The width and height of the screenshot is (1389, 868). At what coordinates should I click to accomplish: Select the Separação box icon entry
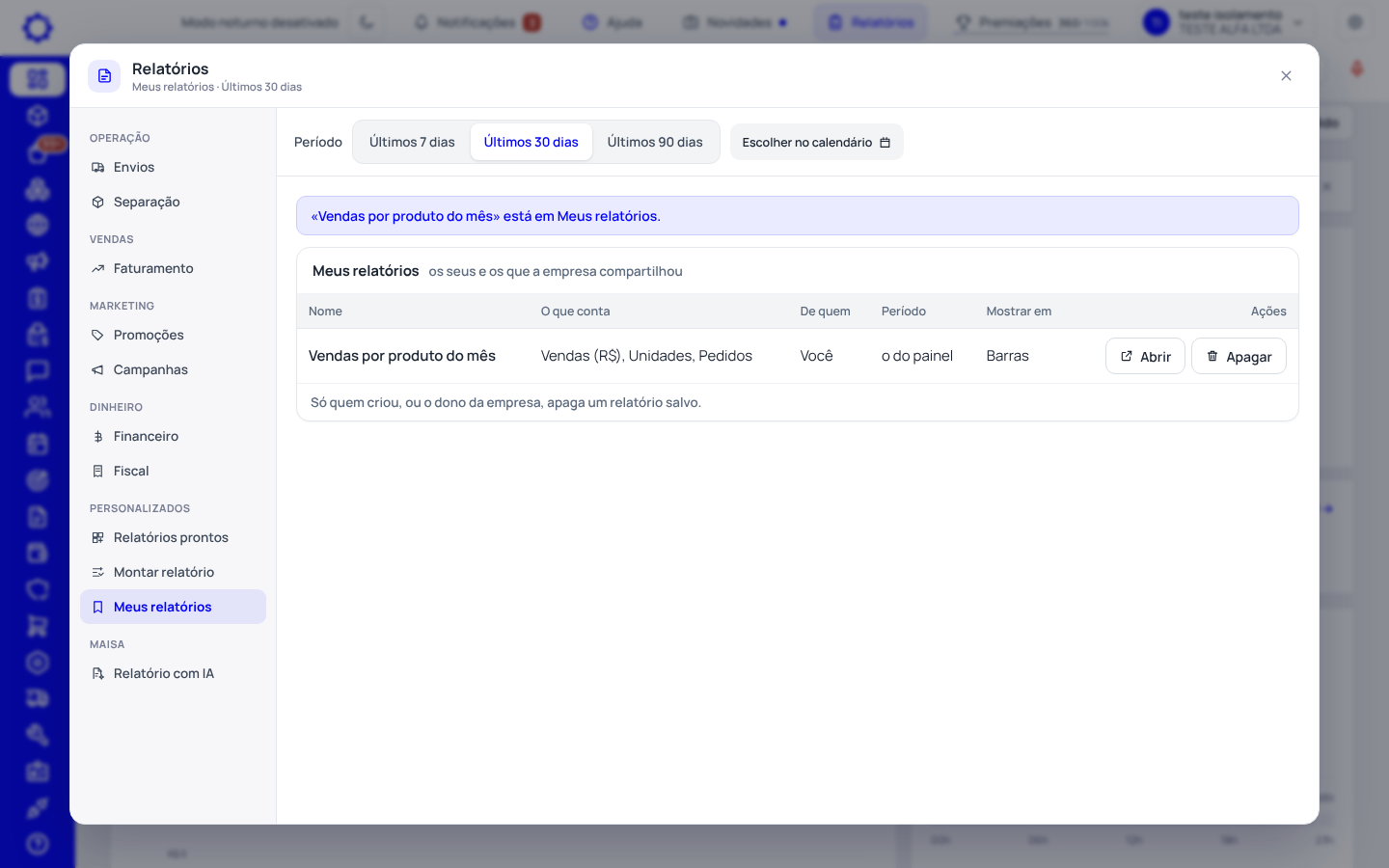tap(173, 202)
